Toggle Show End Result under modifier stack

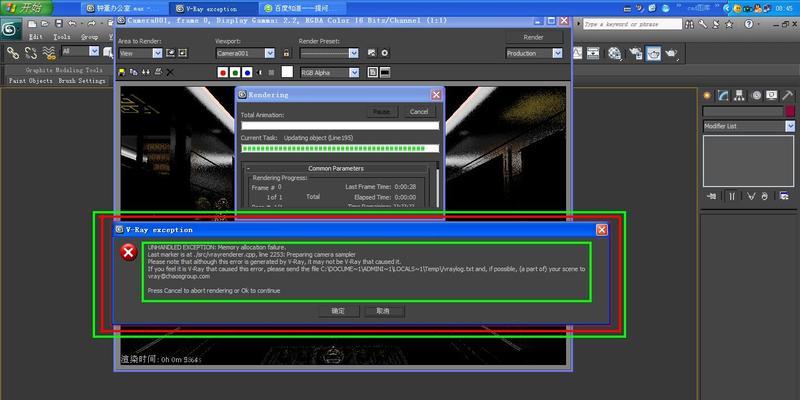pyautogui.click(x=732, y=196)
